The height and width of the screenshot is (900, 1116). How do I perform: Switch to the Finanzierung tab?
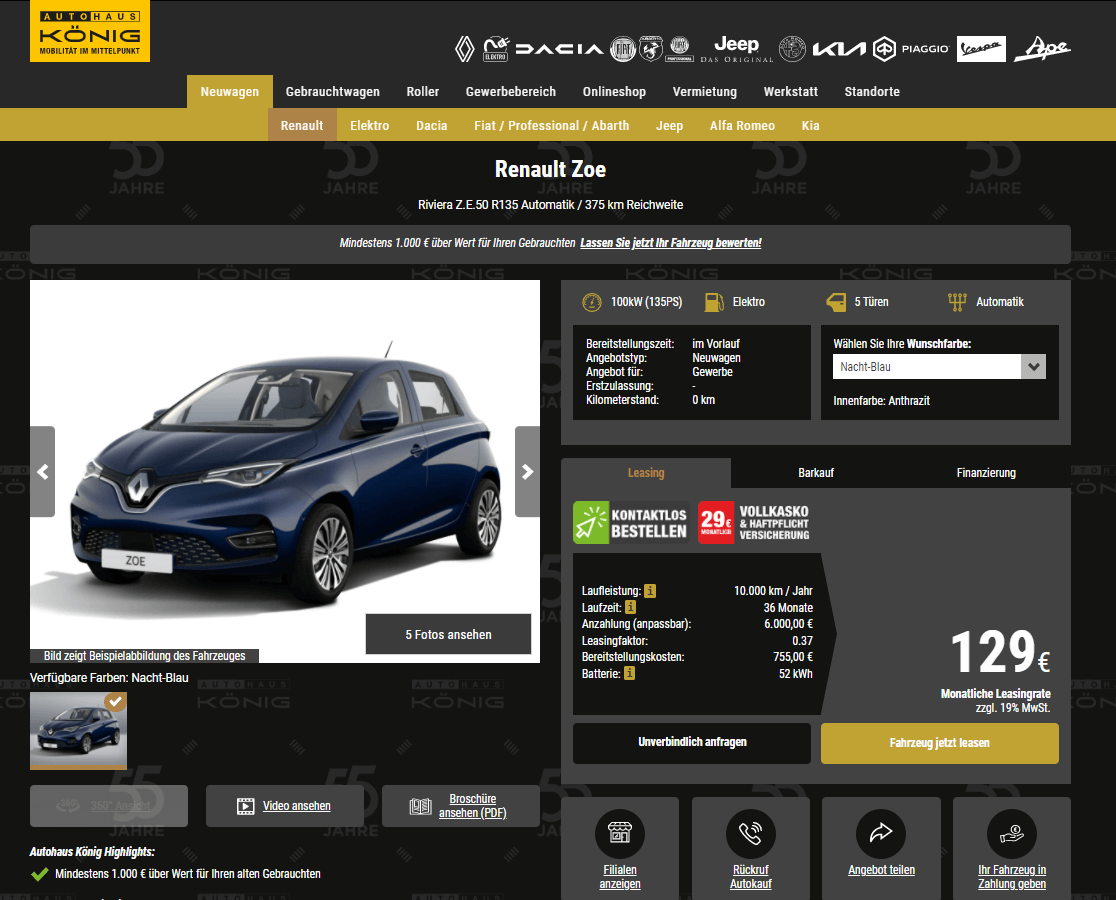986,472
